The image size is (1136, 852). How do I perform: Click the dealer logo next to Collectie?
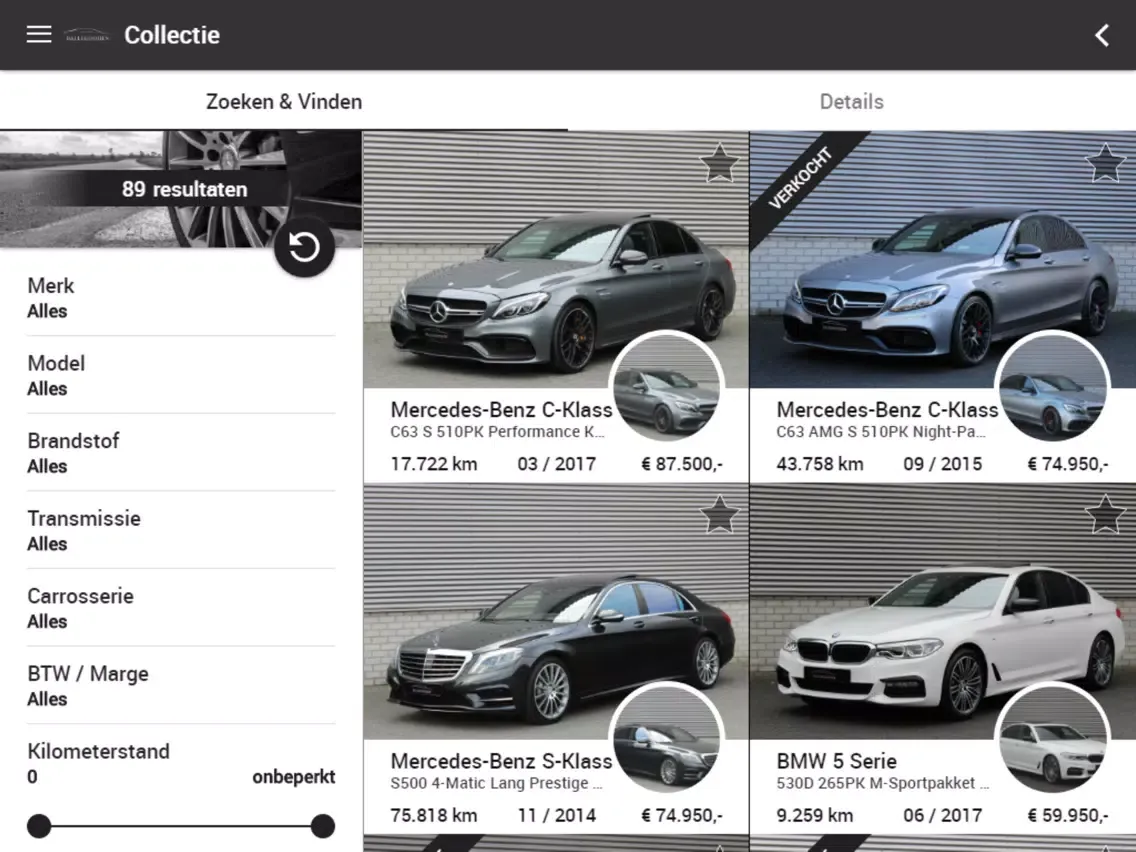(87, 35)
